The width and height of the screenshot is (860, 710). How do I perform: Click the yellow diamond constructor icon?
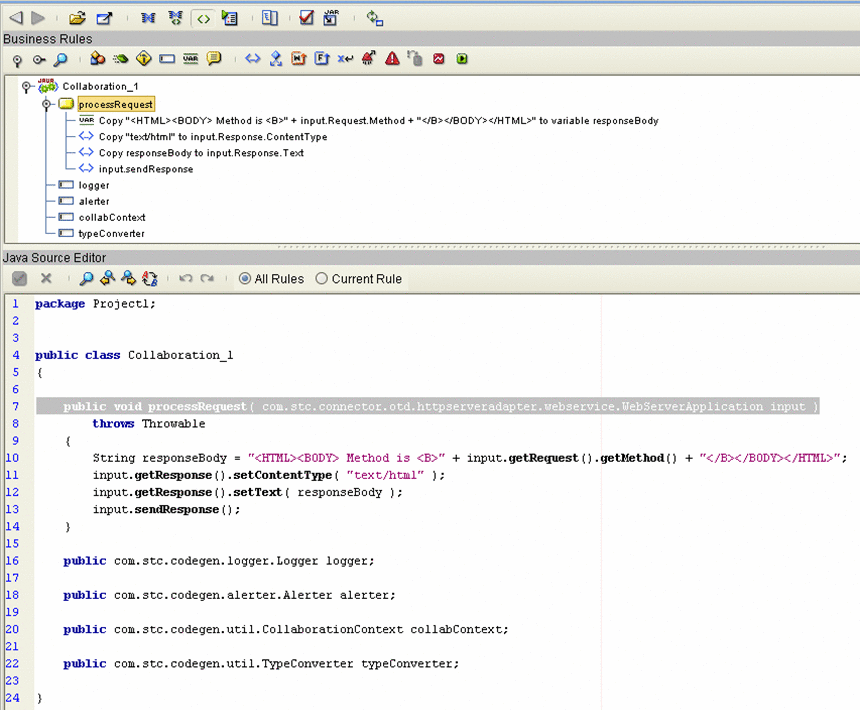[144, 58]
